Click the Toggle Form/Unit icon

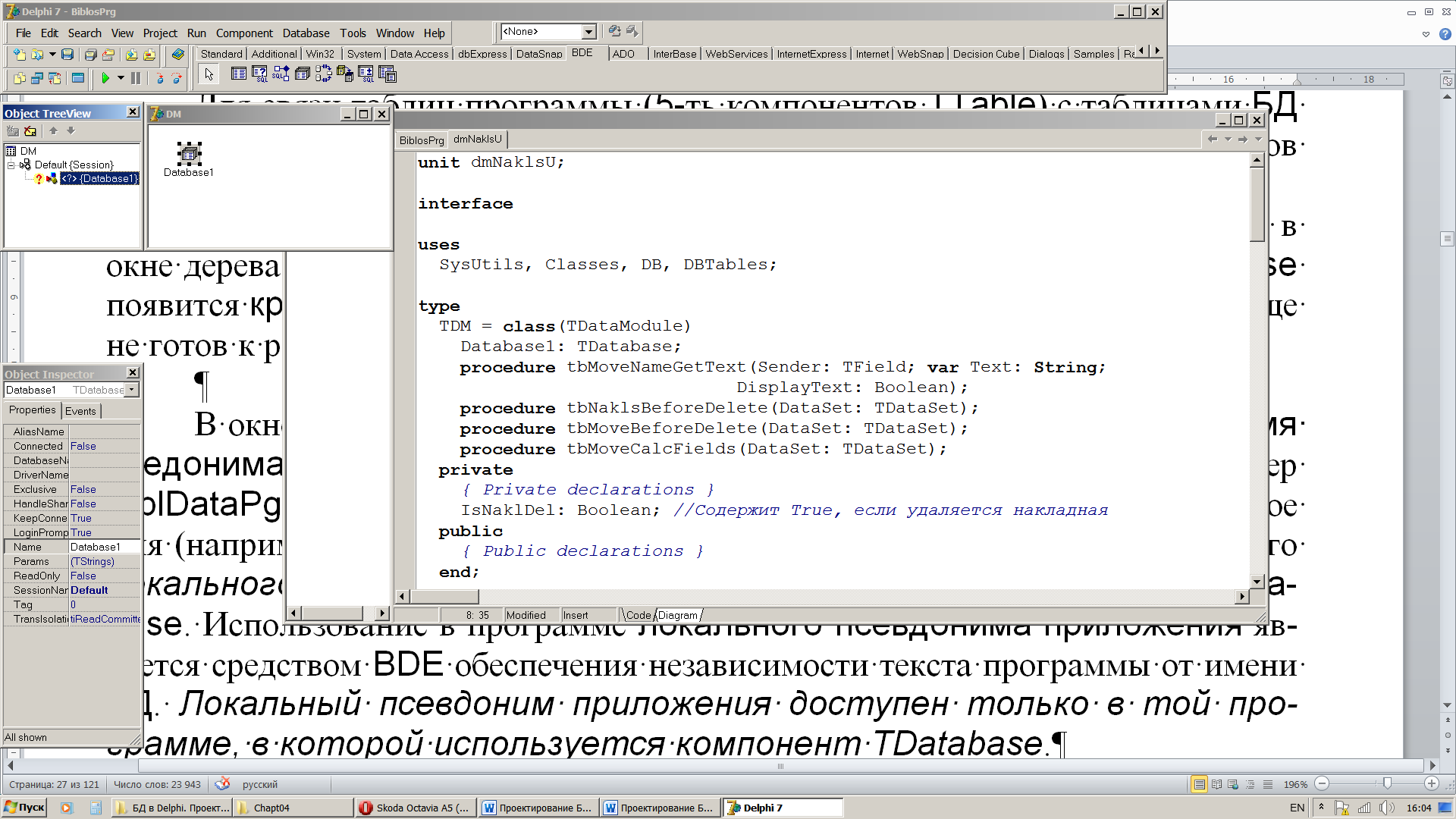click(55, 78)
